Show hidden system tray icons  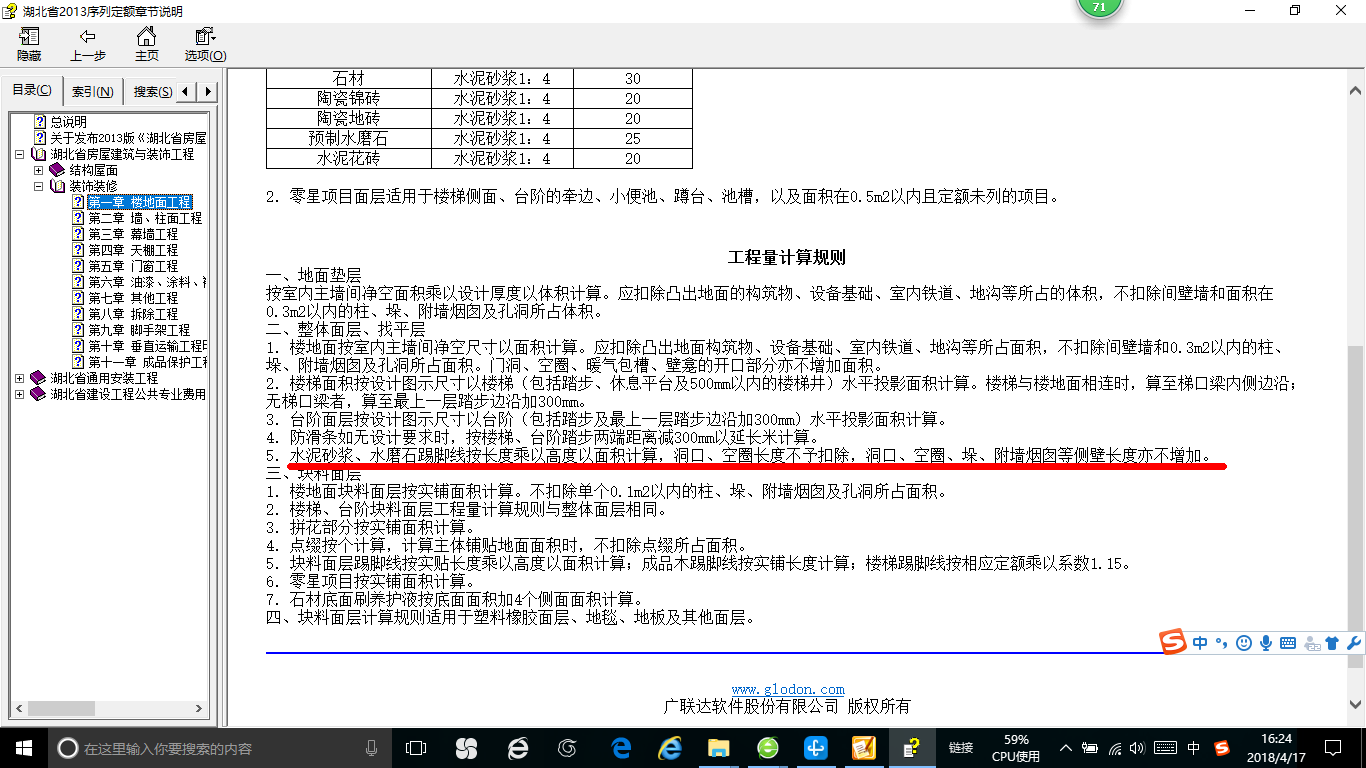click(x=1066, y=748)
